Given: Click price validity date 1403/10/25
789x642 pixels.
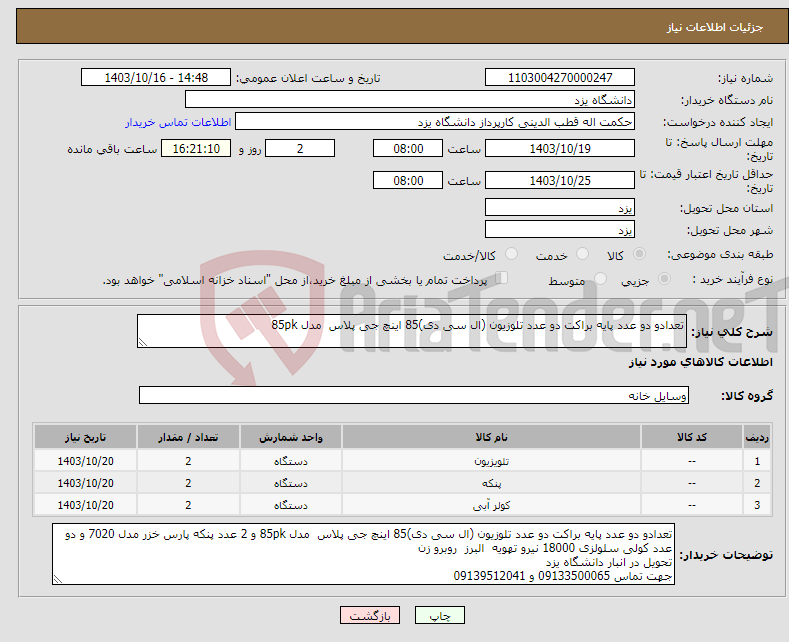Looking at the screenshot, I should (x=560, y=181).
